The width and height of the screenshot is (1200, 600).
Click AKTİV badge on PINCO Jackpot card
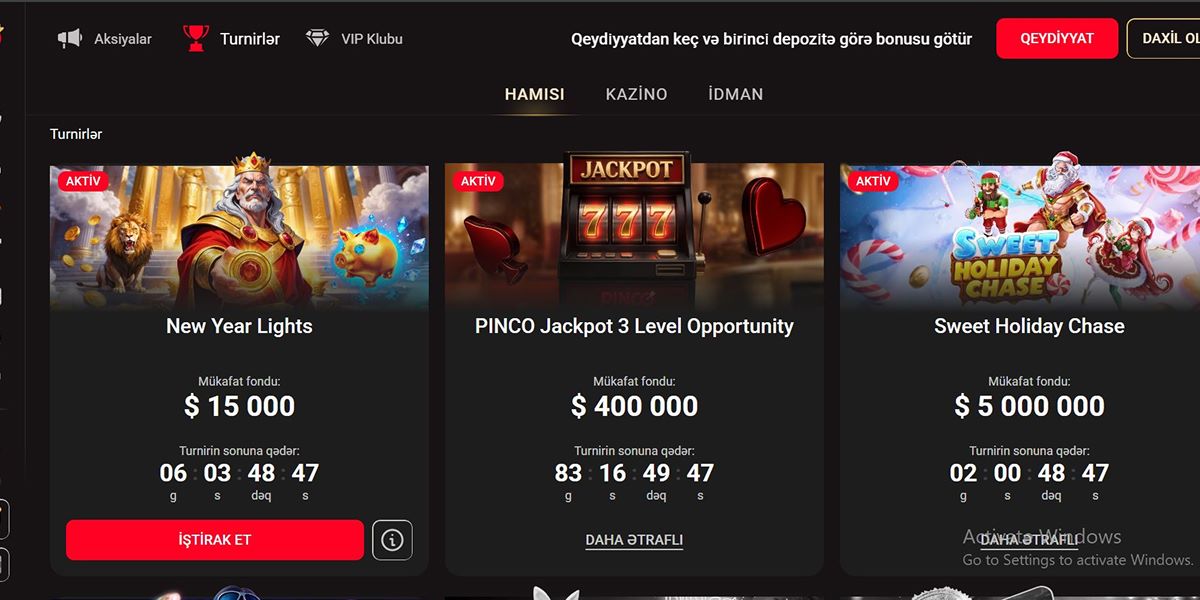pyautogui.click(x=478, y=181)
